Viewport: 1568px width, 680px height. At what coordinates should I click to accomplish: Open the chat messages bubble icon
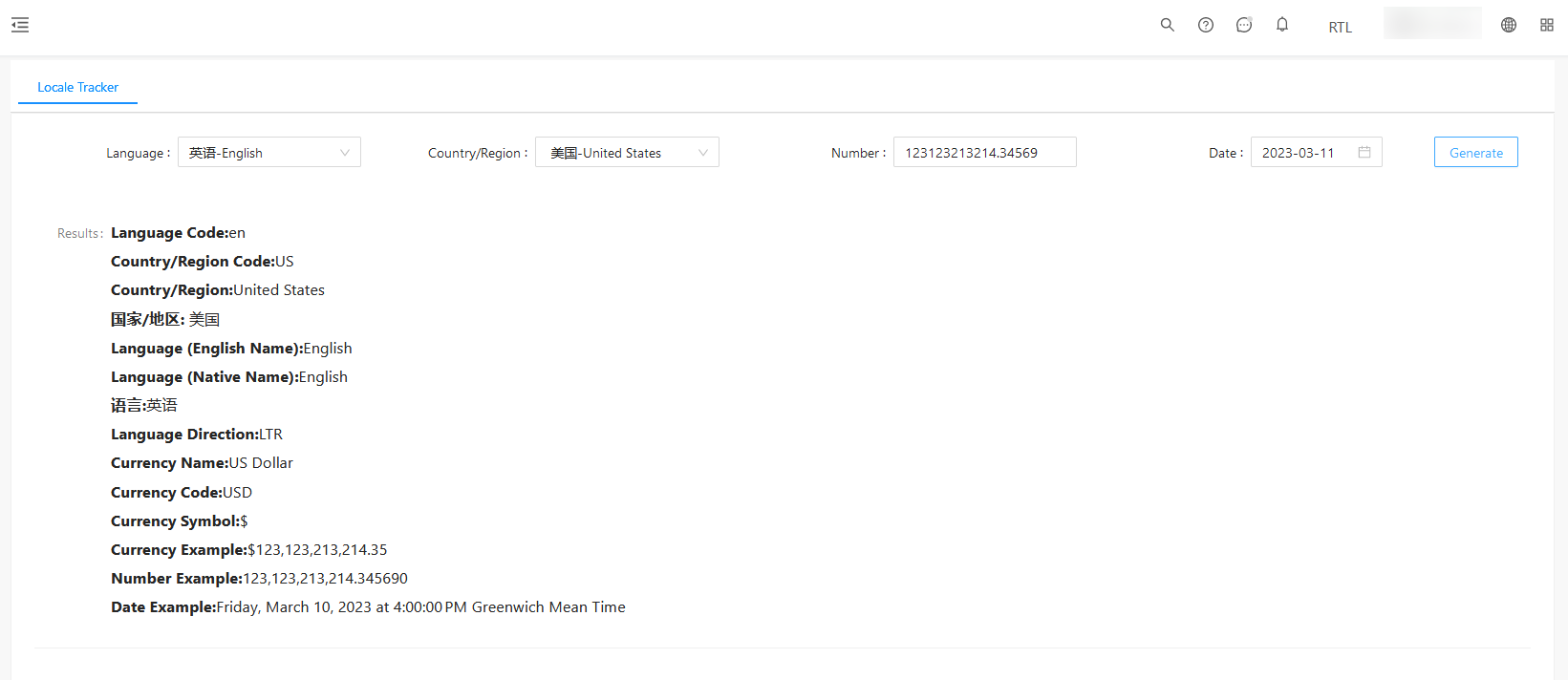point(1244,25)
